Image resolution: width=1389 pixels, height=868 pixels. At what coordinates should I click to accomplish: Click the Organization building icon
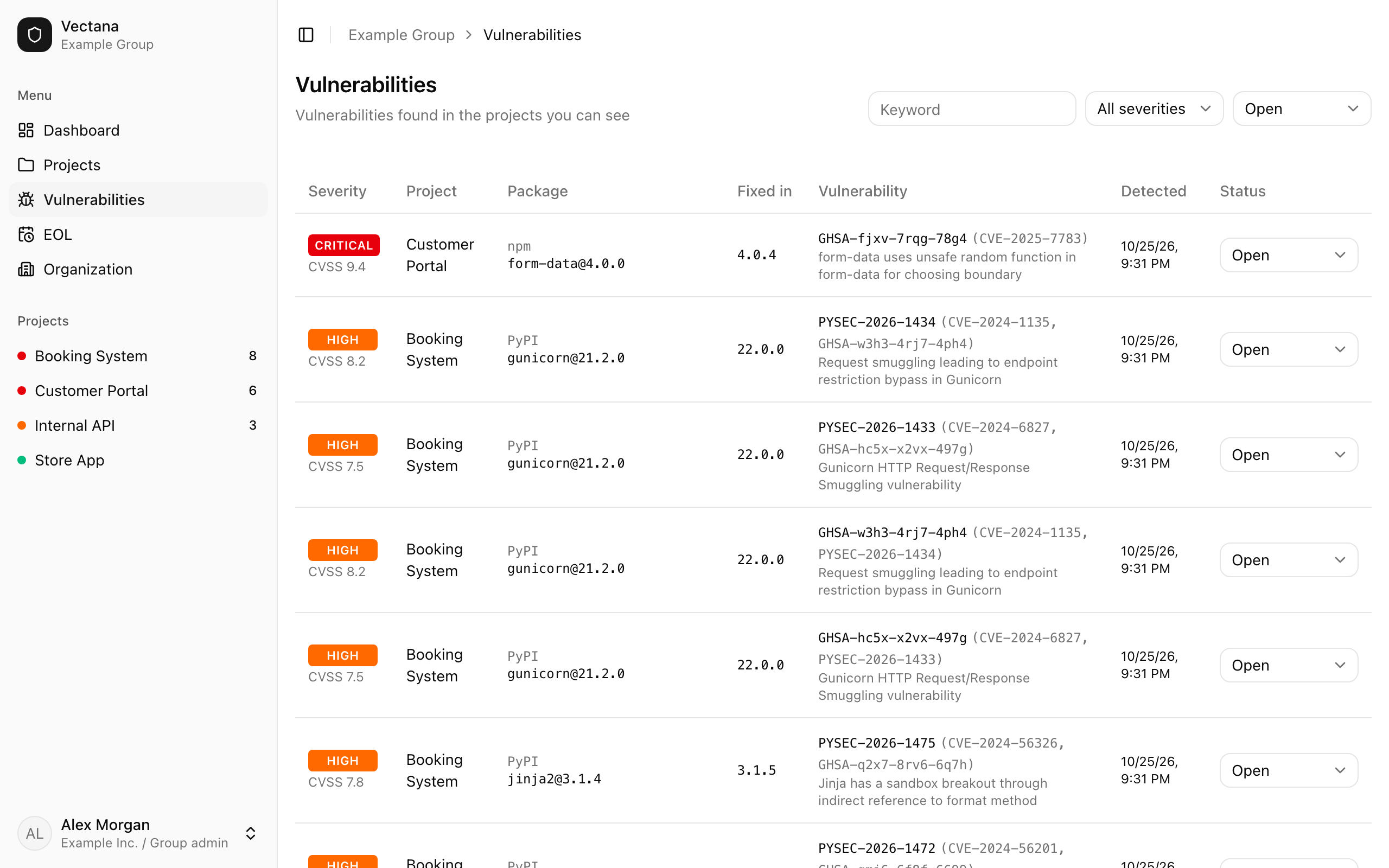coord(26,269)
